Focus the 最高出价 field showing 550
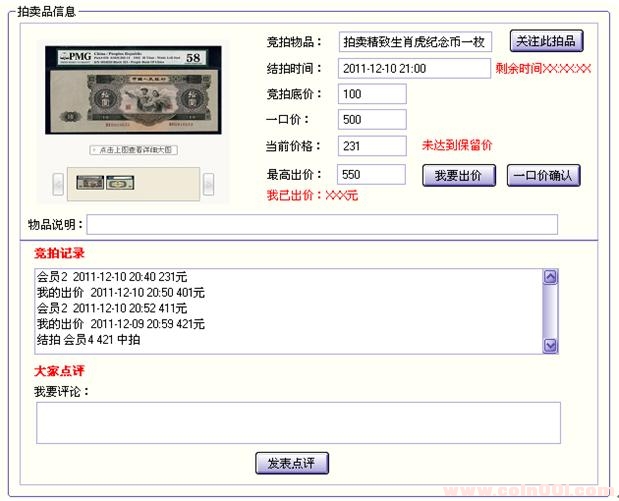 coord(372,174)
